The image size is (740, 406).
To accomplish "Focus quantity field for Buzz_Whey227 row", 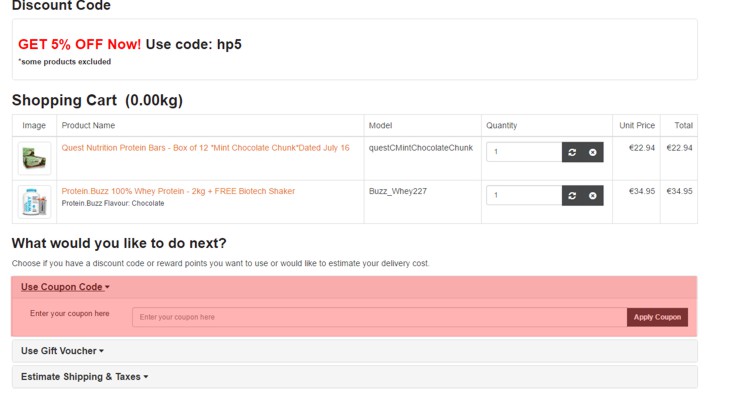I will [x=524, y=195].
